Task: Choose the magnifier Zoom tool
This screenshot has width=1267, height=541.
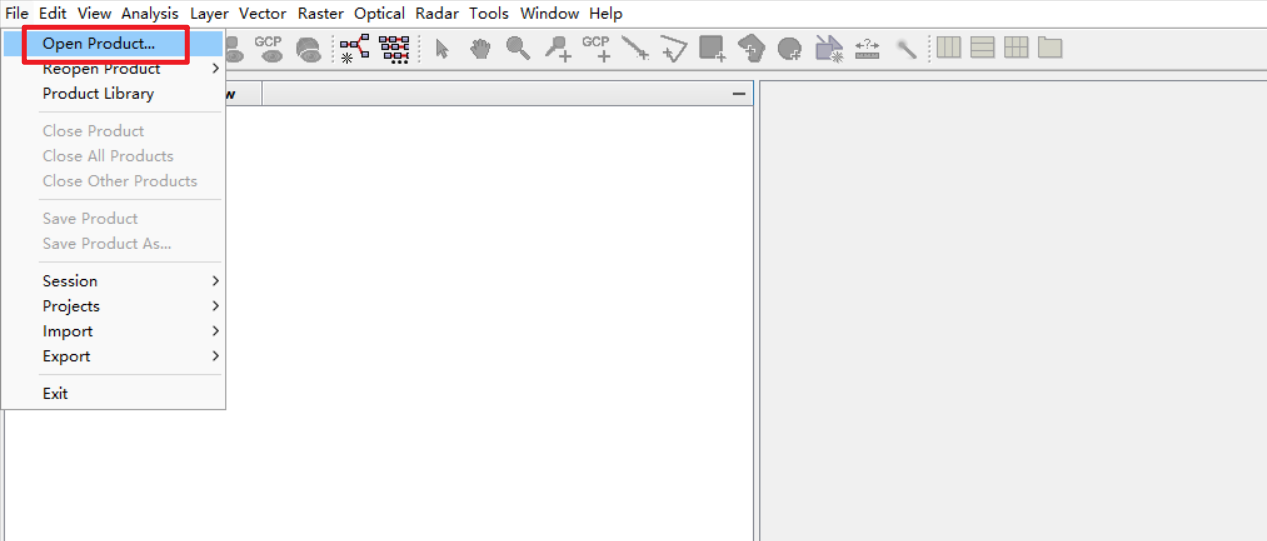Action: point(518,48)
